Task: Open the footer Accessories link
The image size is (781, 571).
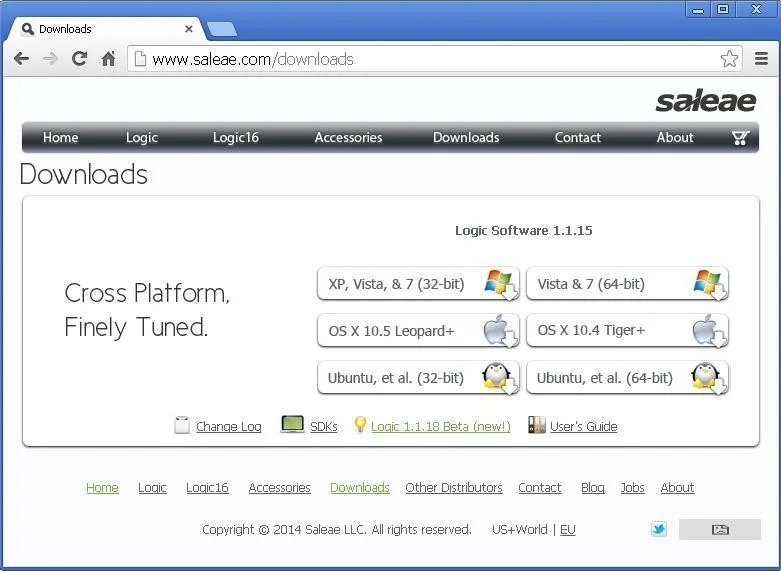Action: point(279,487)
